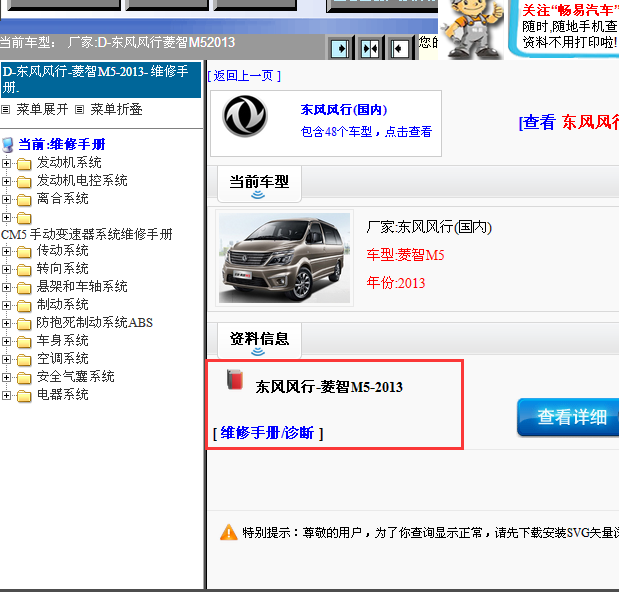Viewport: 619px width, 592px height.
Task: Click 包含48个车型,点击查看 link
Action: 366,131
